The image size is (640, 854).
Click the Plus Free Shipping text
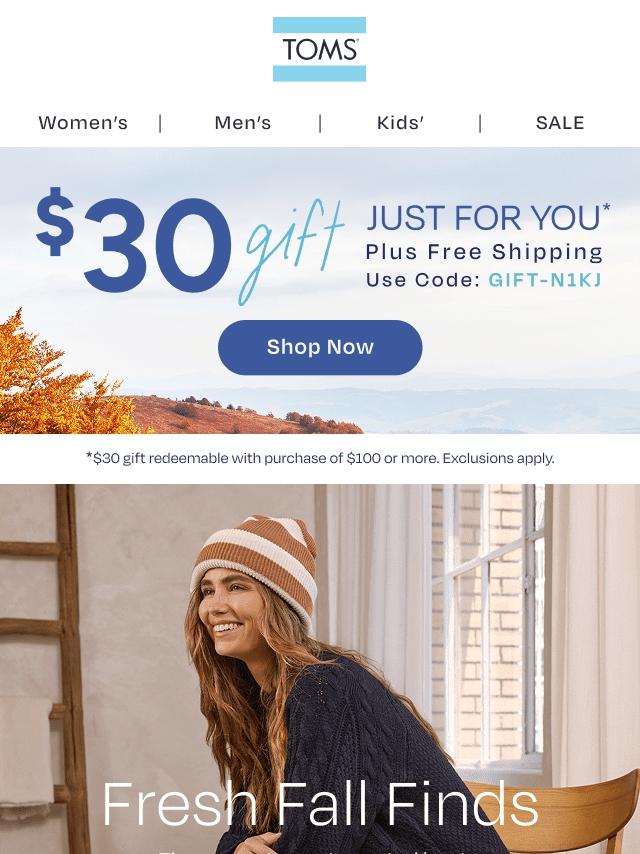(x=484, y=252)
